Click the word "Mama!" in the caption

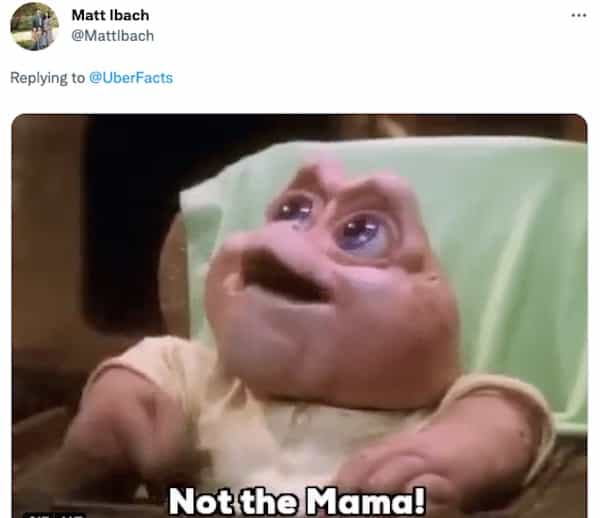pos(367,500)
